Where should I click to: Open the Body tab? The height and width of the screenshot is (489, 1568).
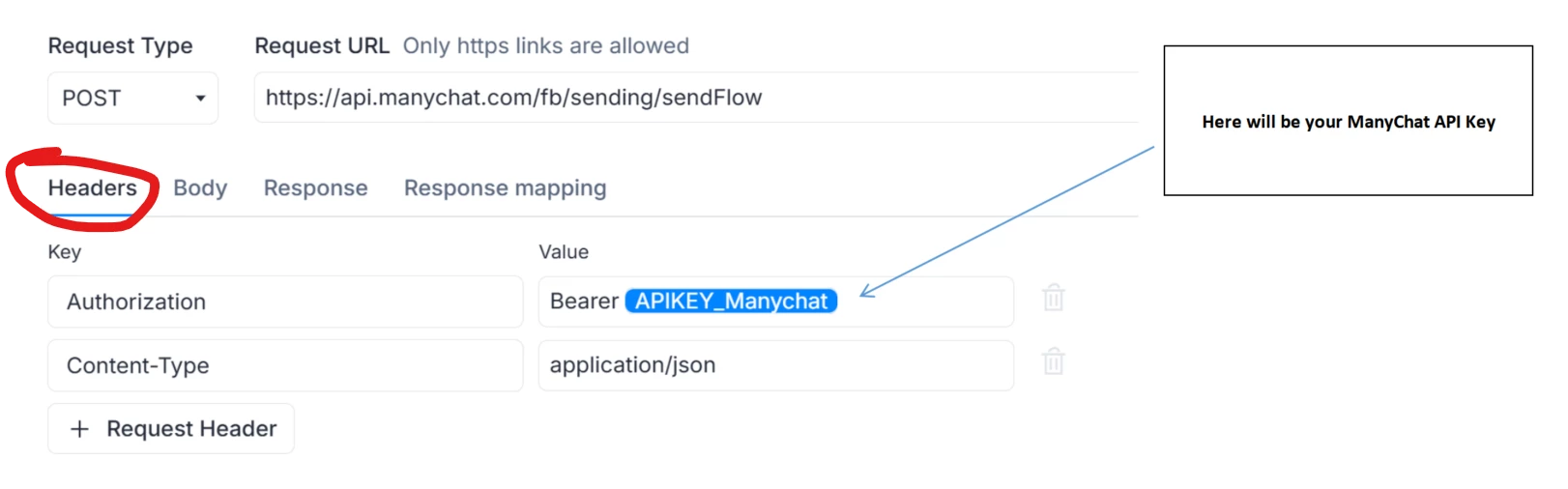200,187
